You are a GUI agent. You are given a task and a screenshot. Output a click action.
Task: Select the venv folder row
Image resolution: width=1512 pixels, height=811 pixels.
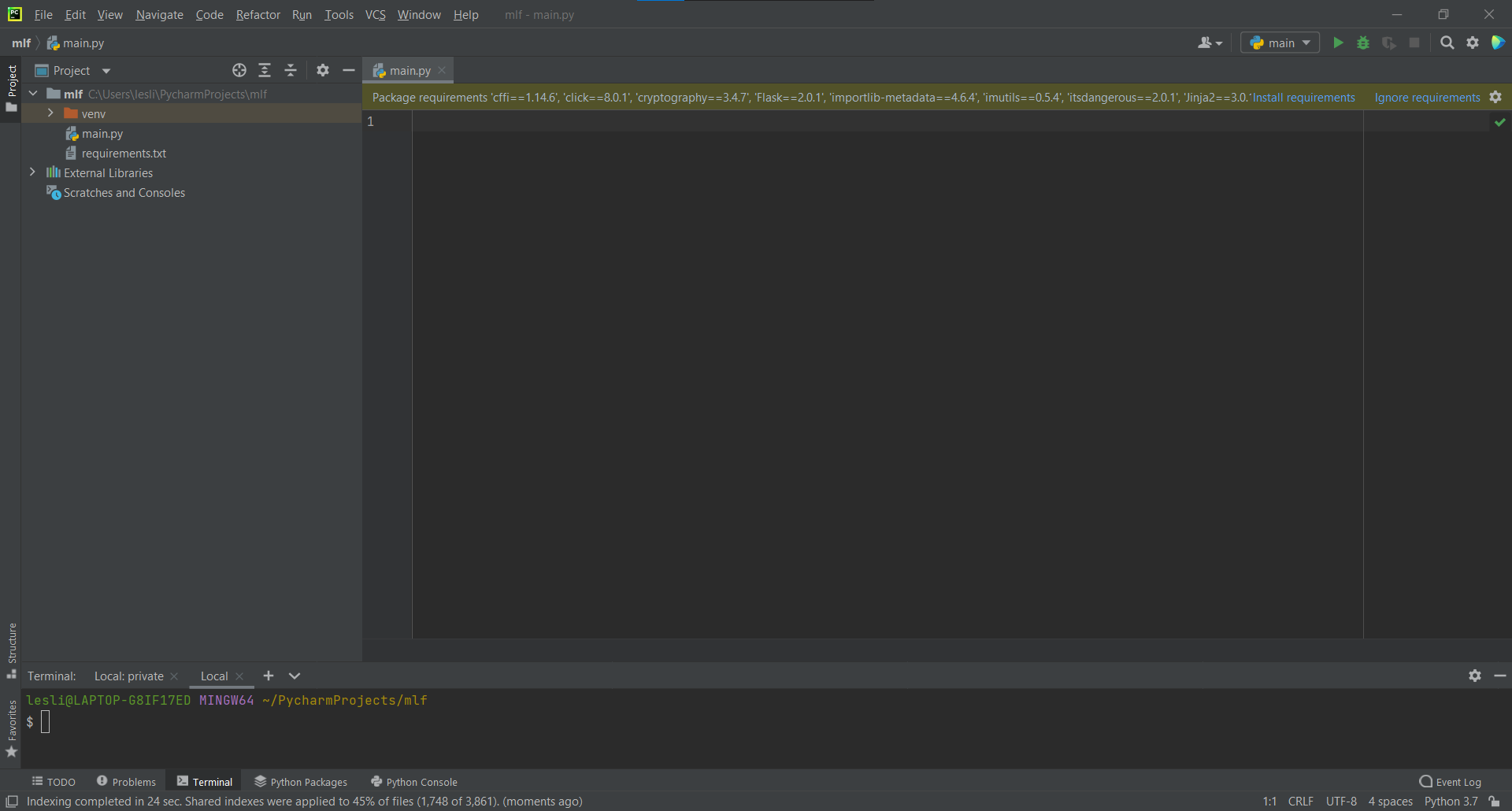point(191,113)
